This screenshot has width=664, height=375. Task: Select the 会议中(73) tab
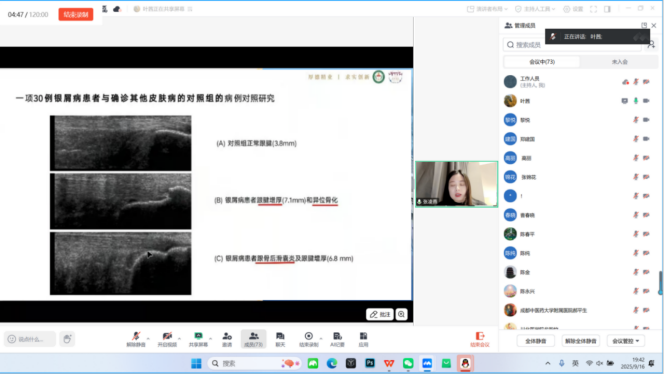click(x=542, y=62)
